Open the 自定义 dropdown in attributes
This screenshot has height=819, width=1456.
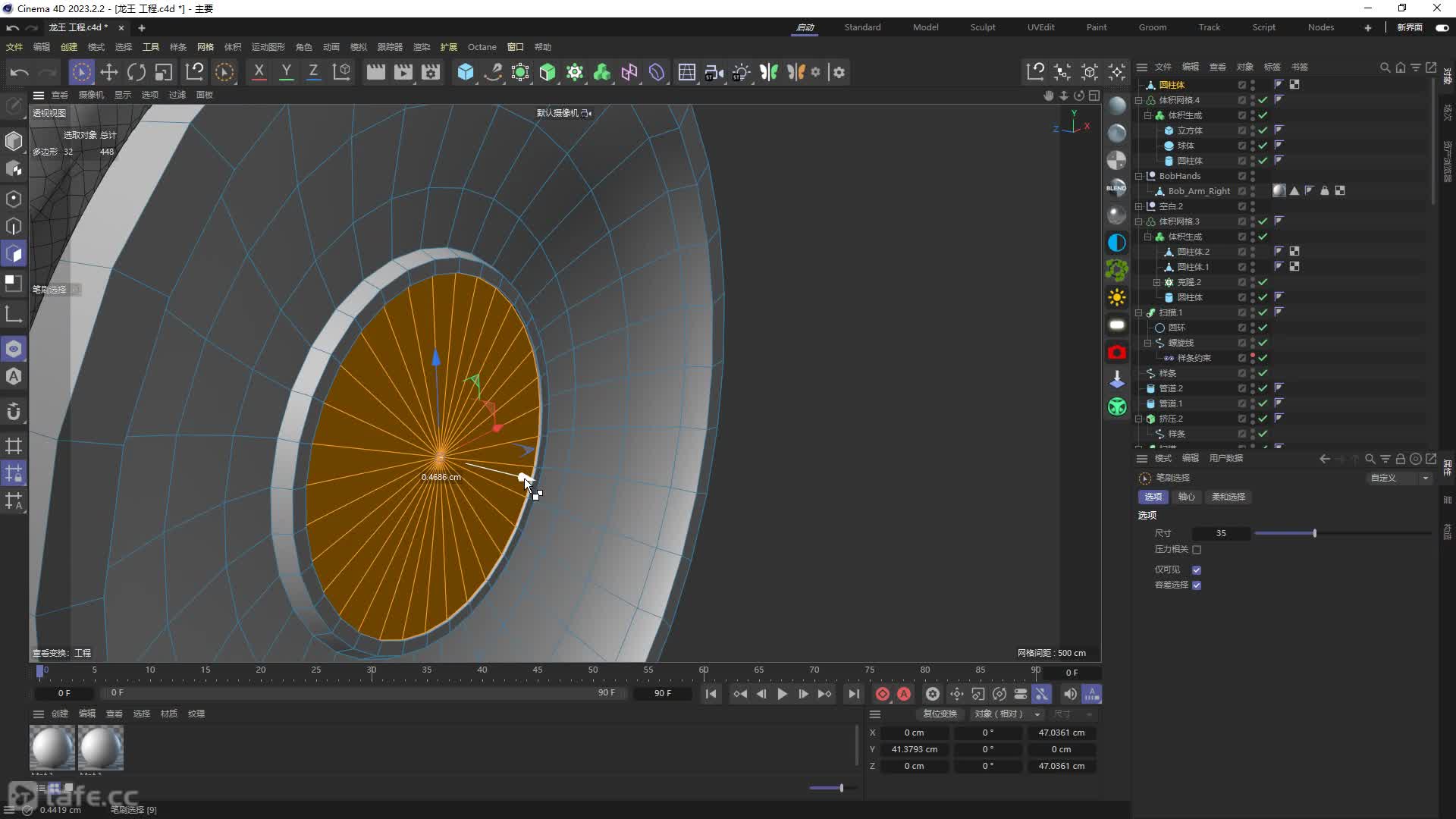click(x=1399, y=478)
